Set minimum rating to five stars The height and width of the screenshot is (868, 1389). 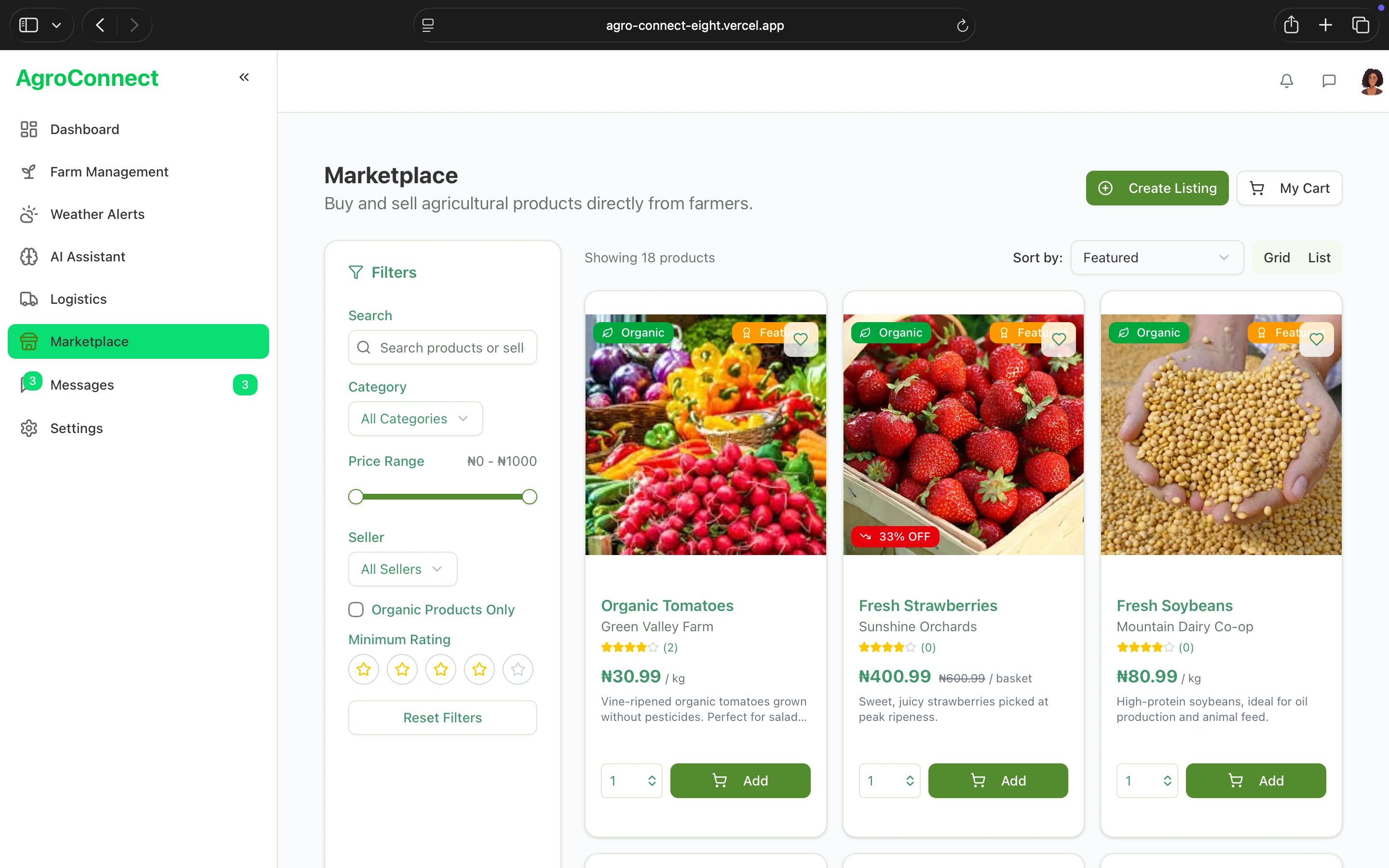517,669
